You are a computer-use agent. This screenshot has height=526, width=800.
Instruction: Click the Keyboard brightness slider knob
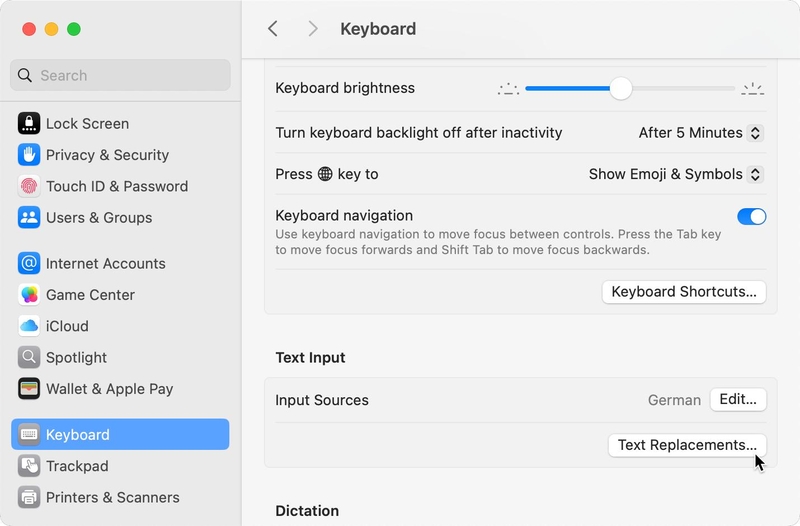coord(620,88)
